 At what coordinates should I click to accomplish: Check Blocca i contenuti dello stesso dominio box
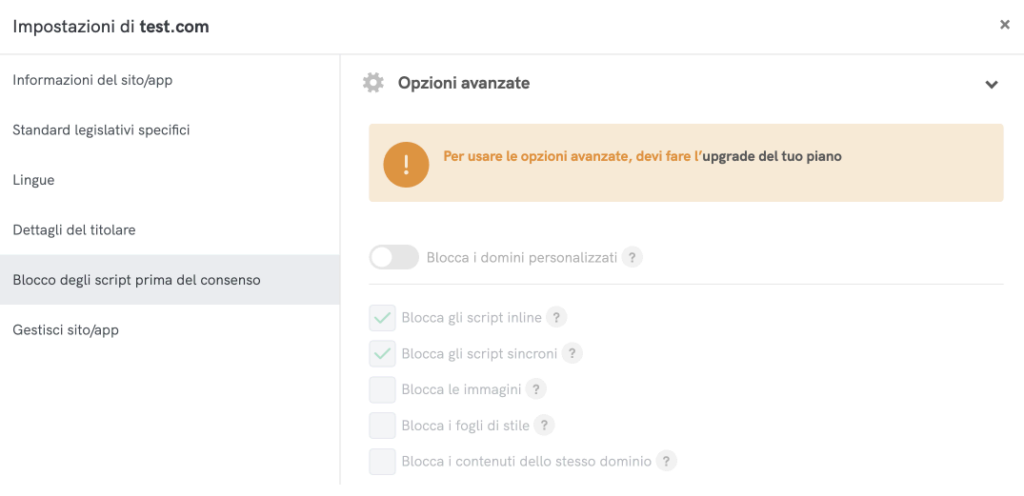tap(382, 462)
